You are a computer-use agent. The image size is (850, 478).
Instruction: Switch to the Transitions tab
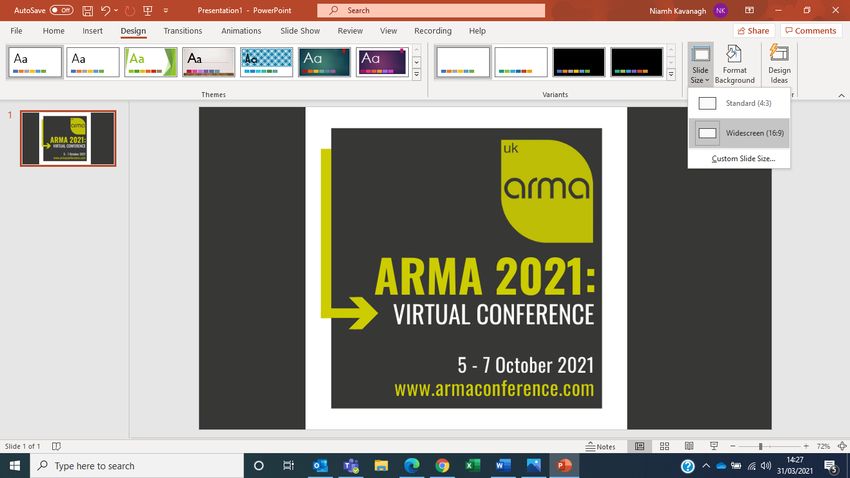click(x=183, y=31)
